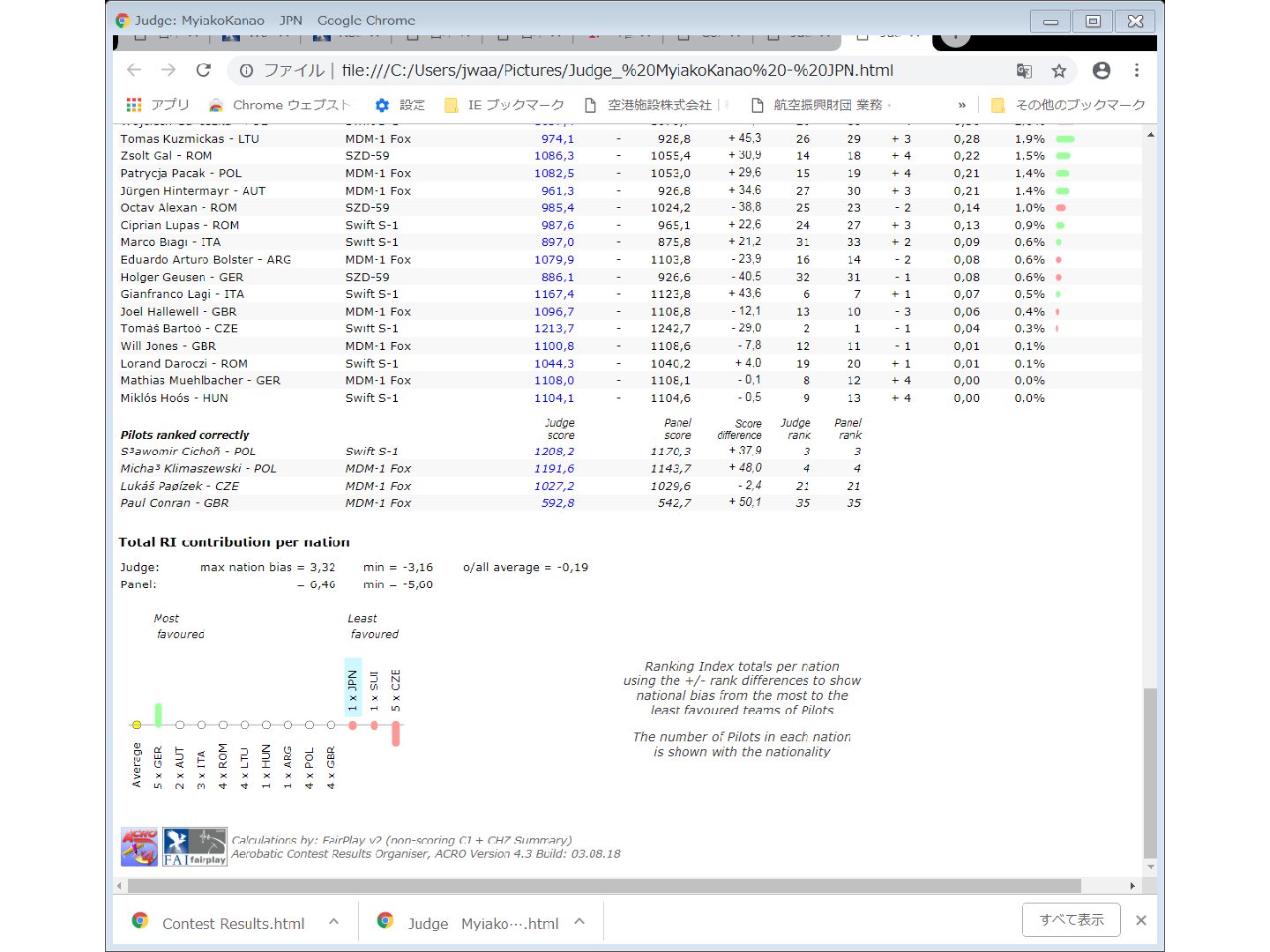Click Tomáš Bartoš judge score 1213,7
The image size is (1270, 952).
554,329
